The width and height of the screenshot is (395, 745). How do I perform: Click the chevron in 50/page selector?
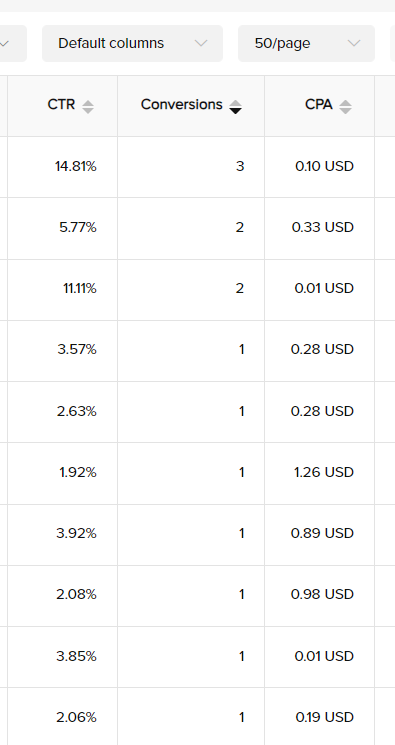(354, 43)
